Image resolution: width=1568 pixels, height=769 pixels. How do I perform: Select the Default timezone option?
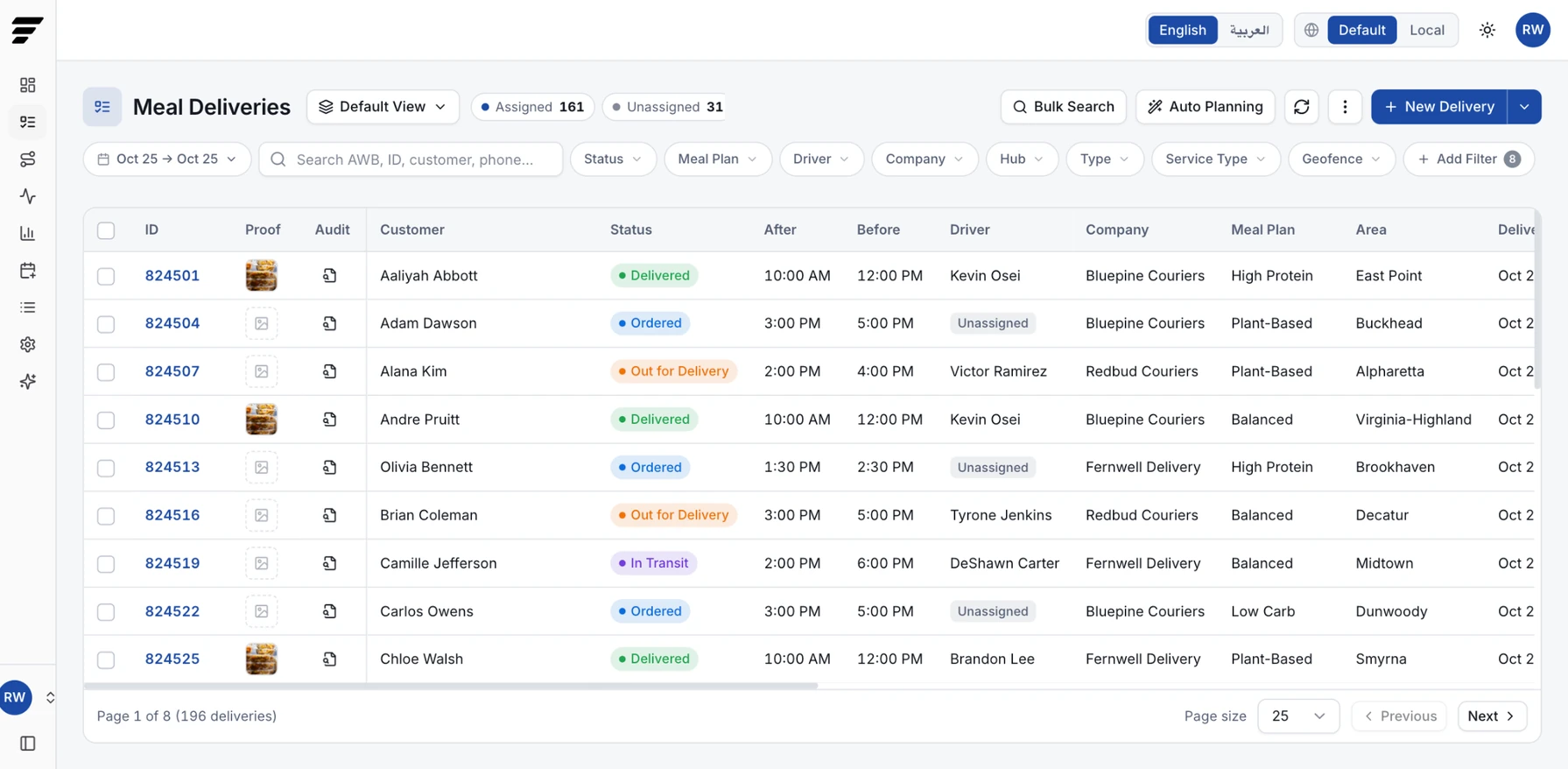1361,30
